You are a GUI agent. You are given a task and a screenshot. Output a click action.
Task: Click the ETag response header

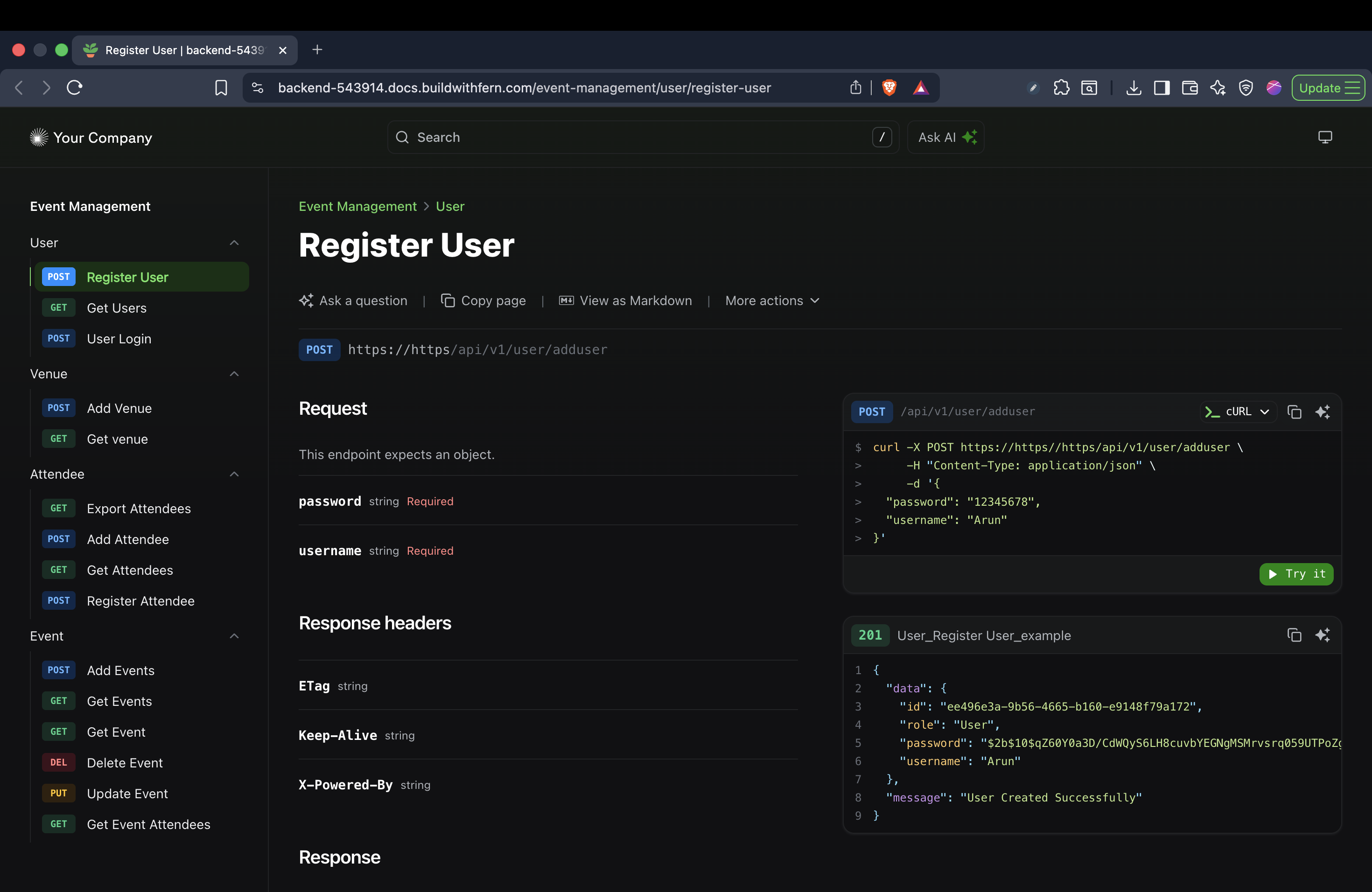(314, 686)
